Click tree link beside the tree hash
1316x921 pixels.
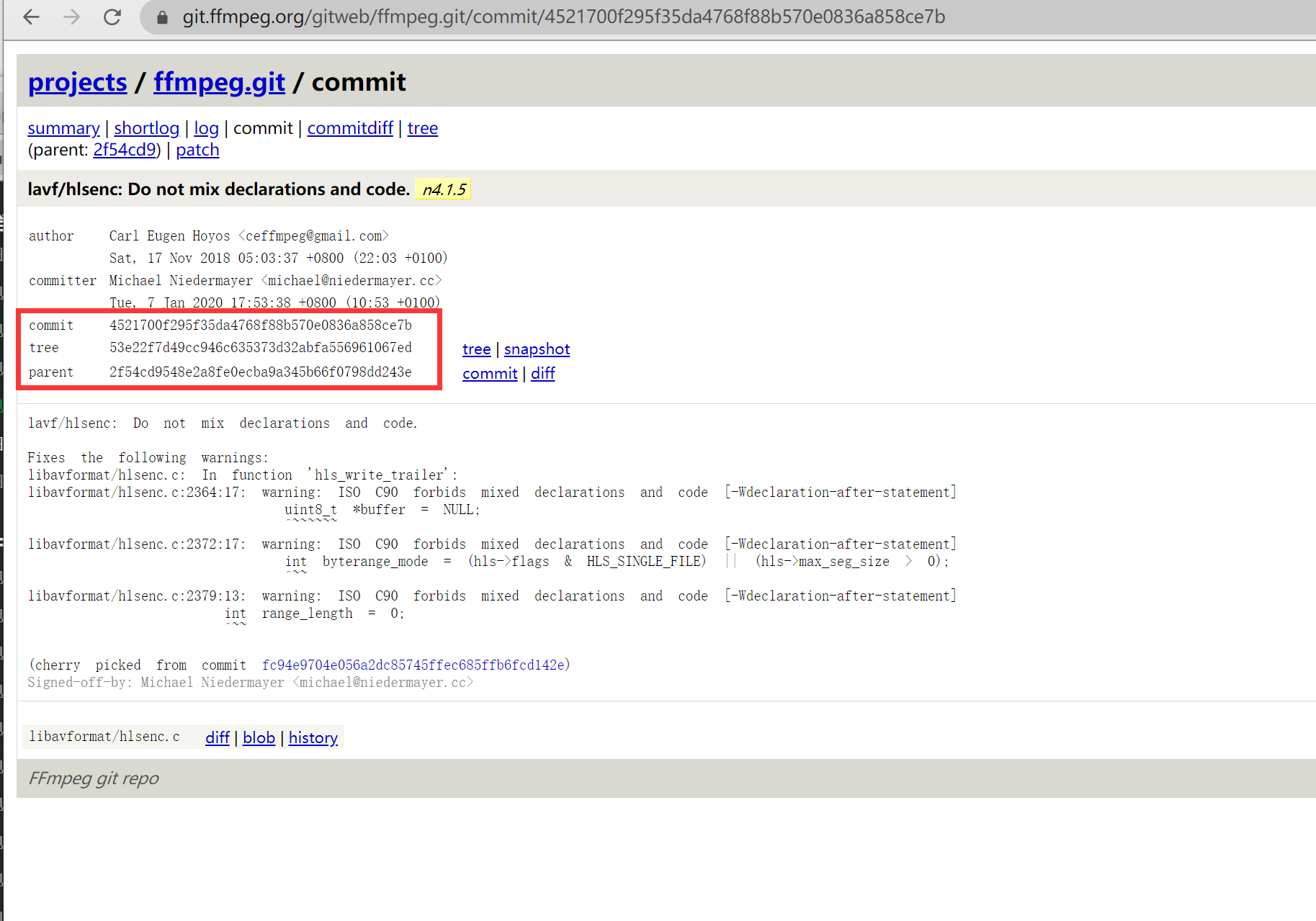(476, 349)
